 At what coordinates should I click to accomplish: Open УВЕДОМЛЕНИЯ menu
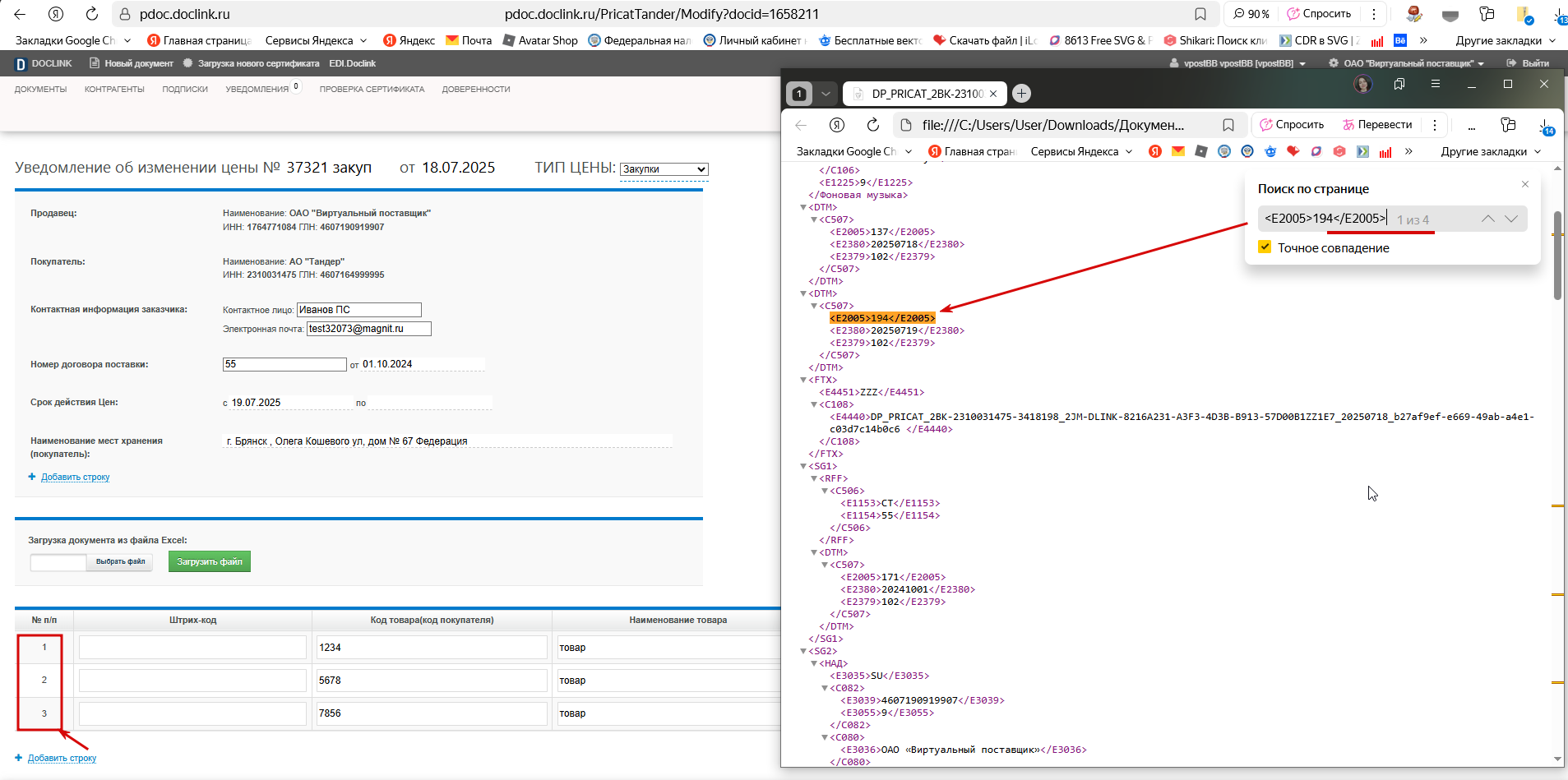pos(257,90)
